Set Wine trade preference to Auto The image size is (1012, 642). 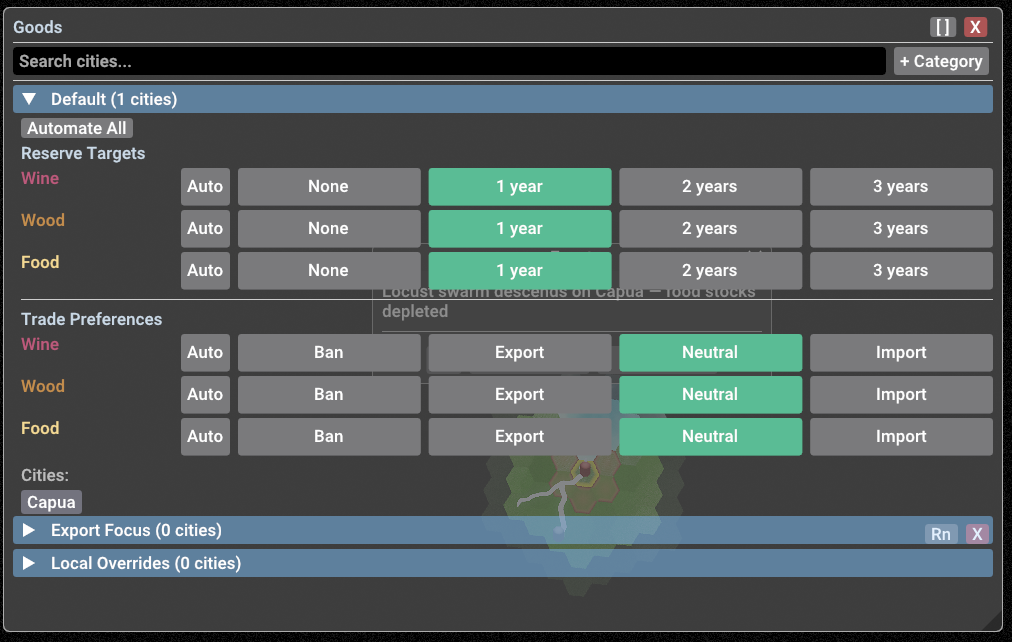tap(205, 352)
